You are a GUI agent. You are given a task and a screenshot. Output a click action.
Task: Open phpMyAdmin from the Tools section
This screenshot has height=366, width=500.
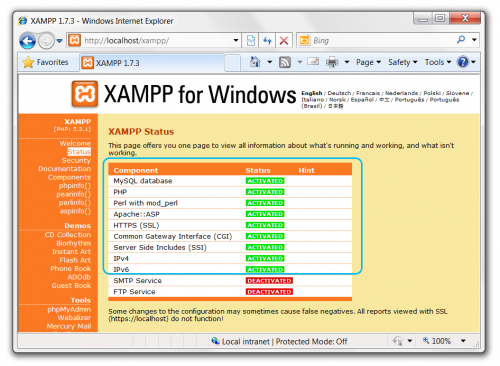point(69,309)
